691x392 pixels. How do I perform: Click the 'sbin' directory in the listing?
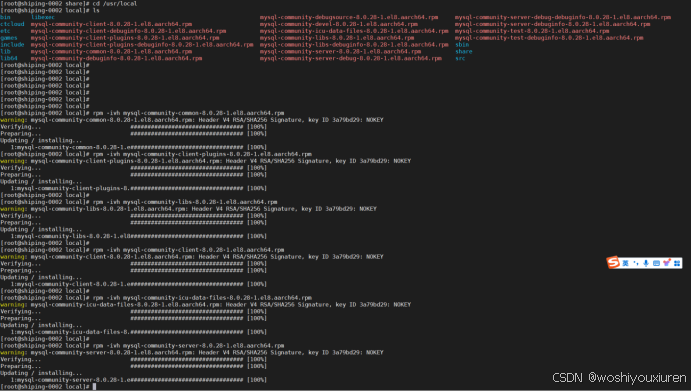pos(462,44)
